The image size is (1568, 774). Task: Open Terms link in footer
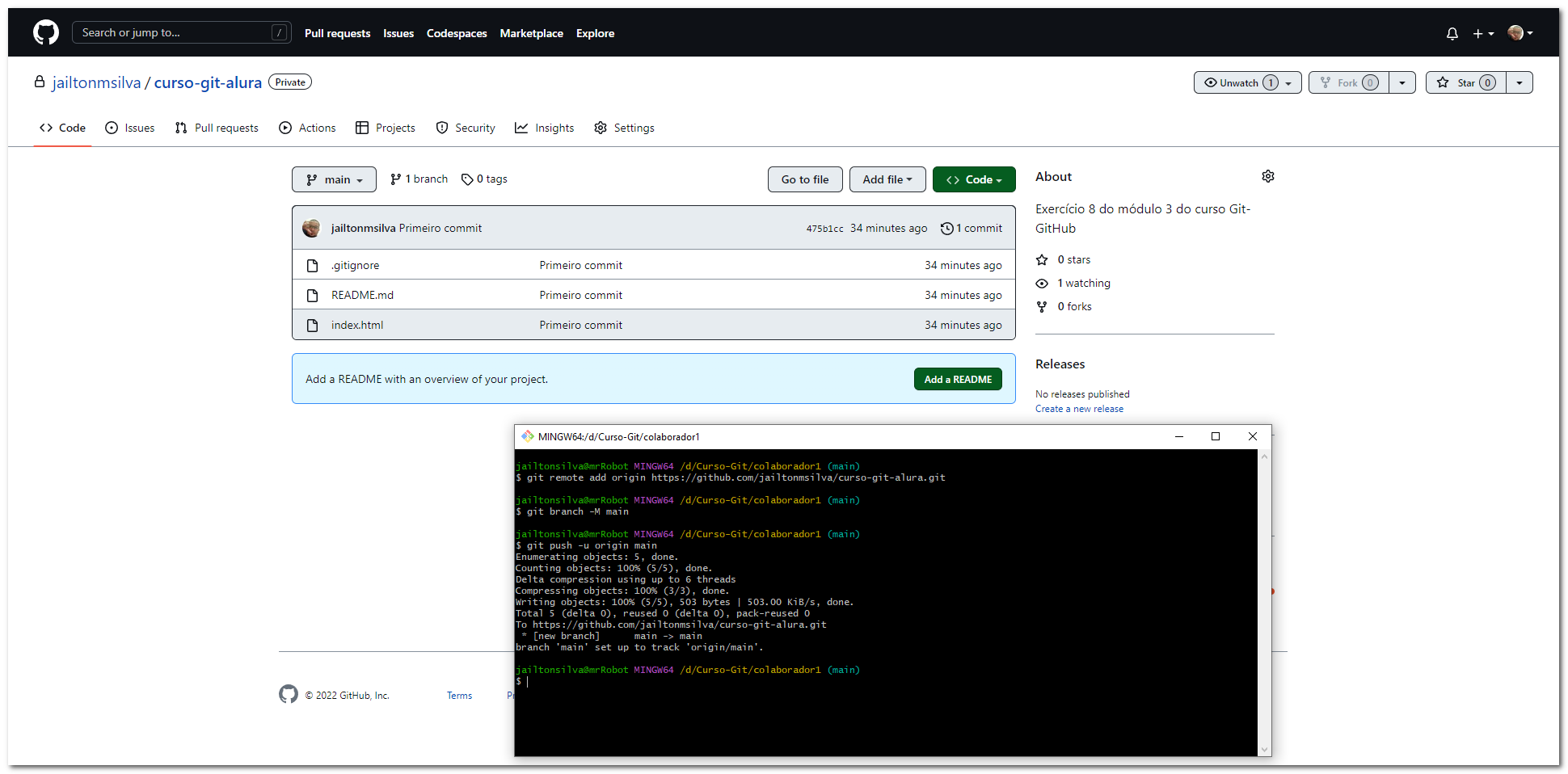click(459, 696)
